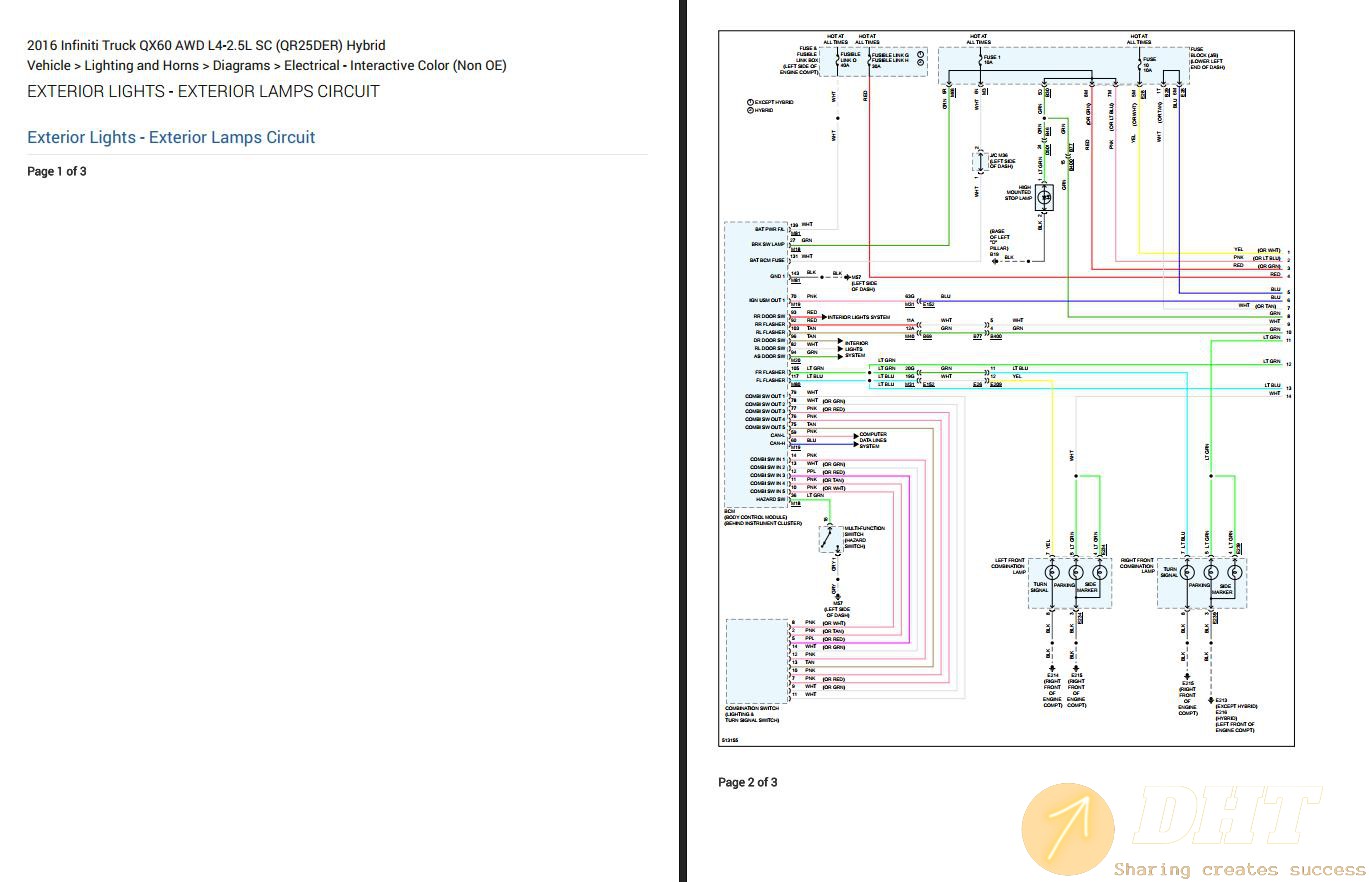Click the AS DOOR SW pin label
The height and width of the screenshot is (882, 1369).
pyautogui.click(x=770, y=356)
